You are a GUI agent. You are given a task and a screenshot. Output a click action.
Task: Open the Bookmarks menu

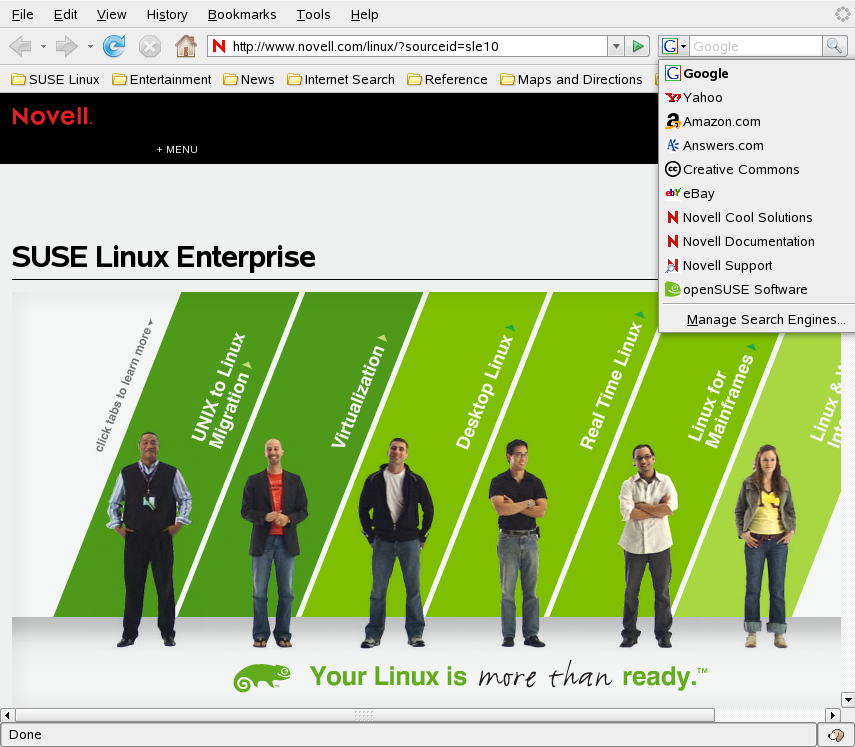[x=242, y=15]
